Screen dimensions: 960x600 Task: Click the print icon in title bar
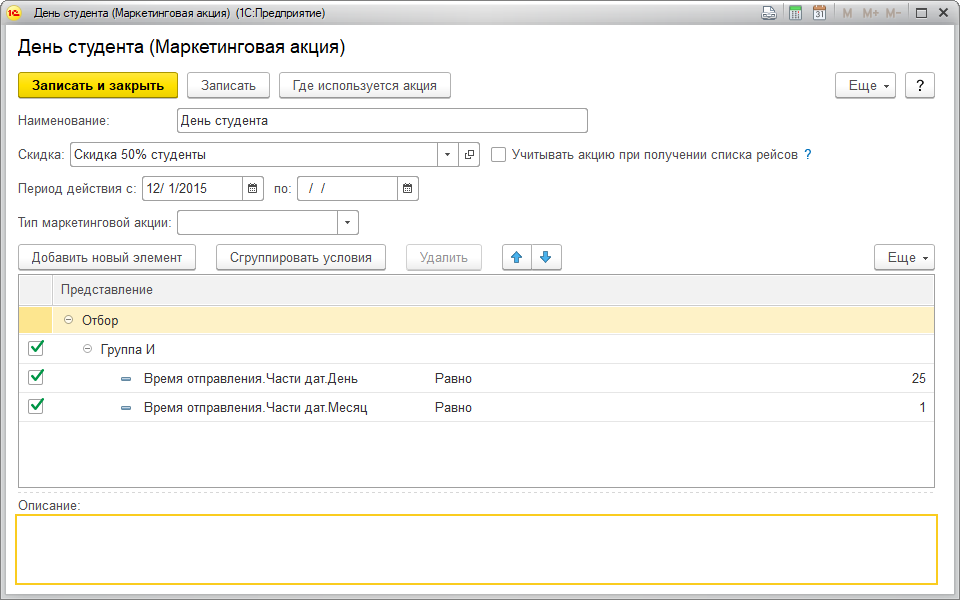pos(769,13)
